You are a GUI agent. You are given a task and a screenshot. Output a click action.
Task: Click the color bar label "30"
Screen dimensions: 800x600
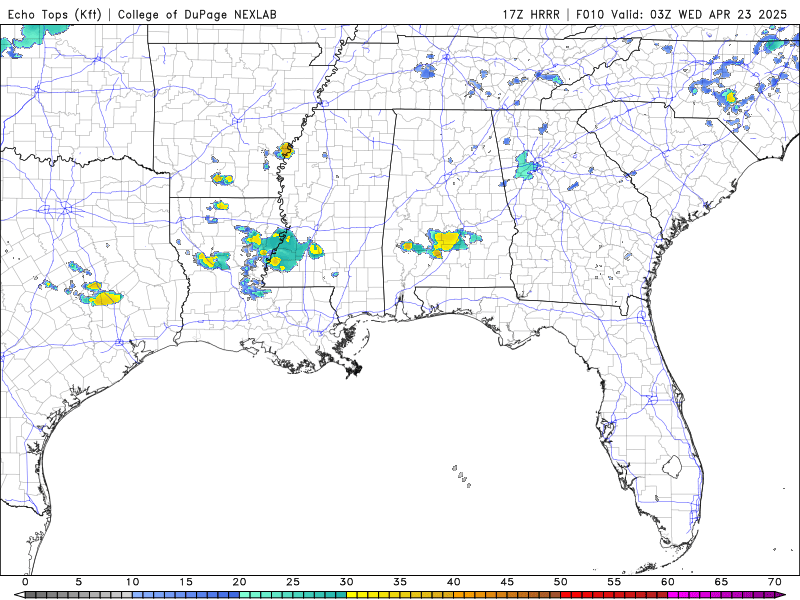tap(346, 582)
